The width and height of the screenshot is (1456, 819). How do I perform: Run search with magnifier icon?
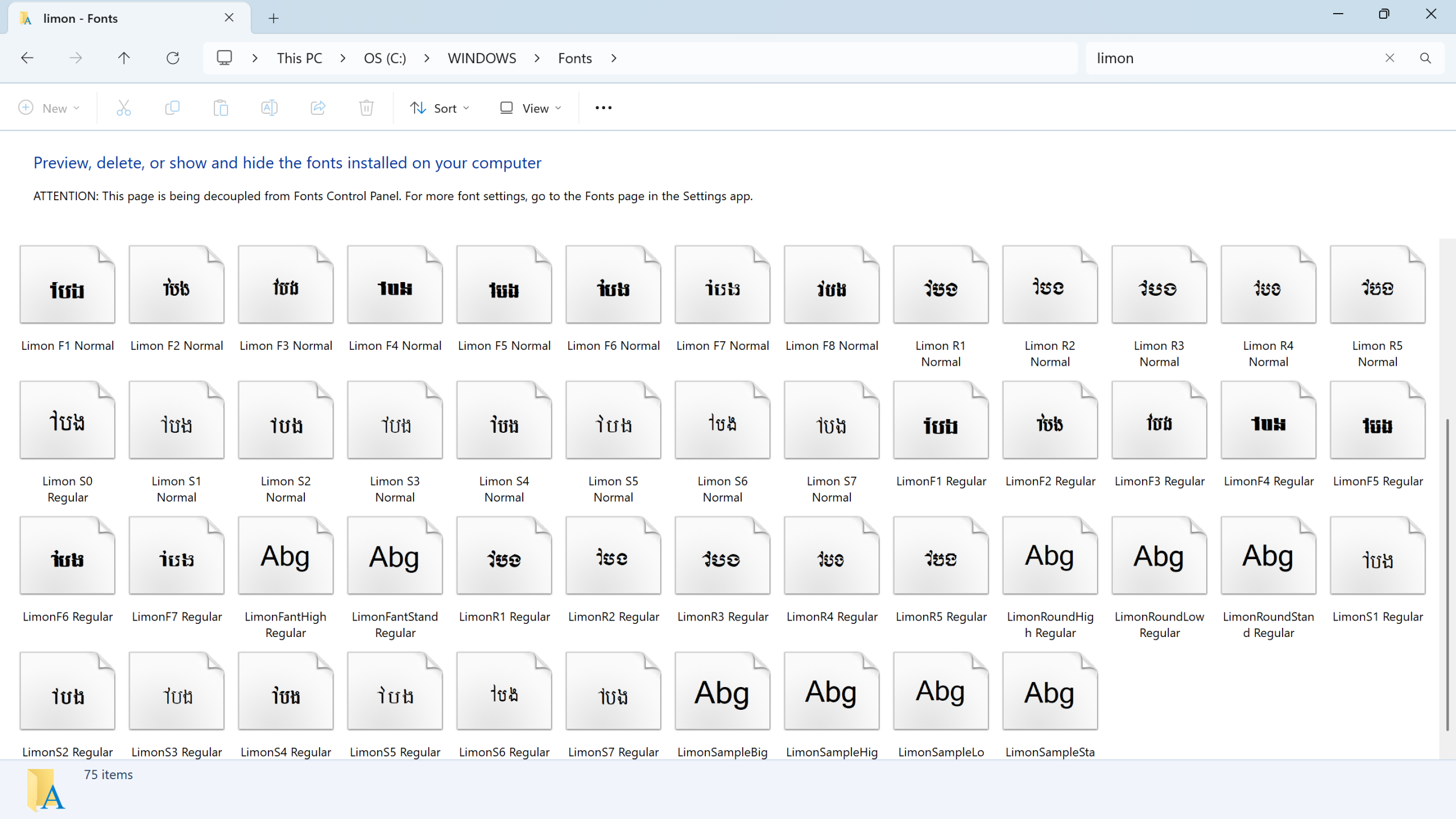coord(1425,58)
